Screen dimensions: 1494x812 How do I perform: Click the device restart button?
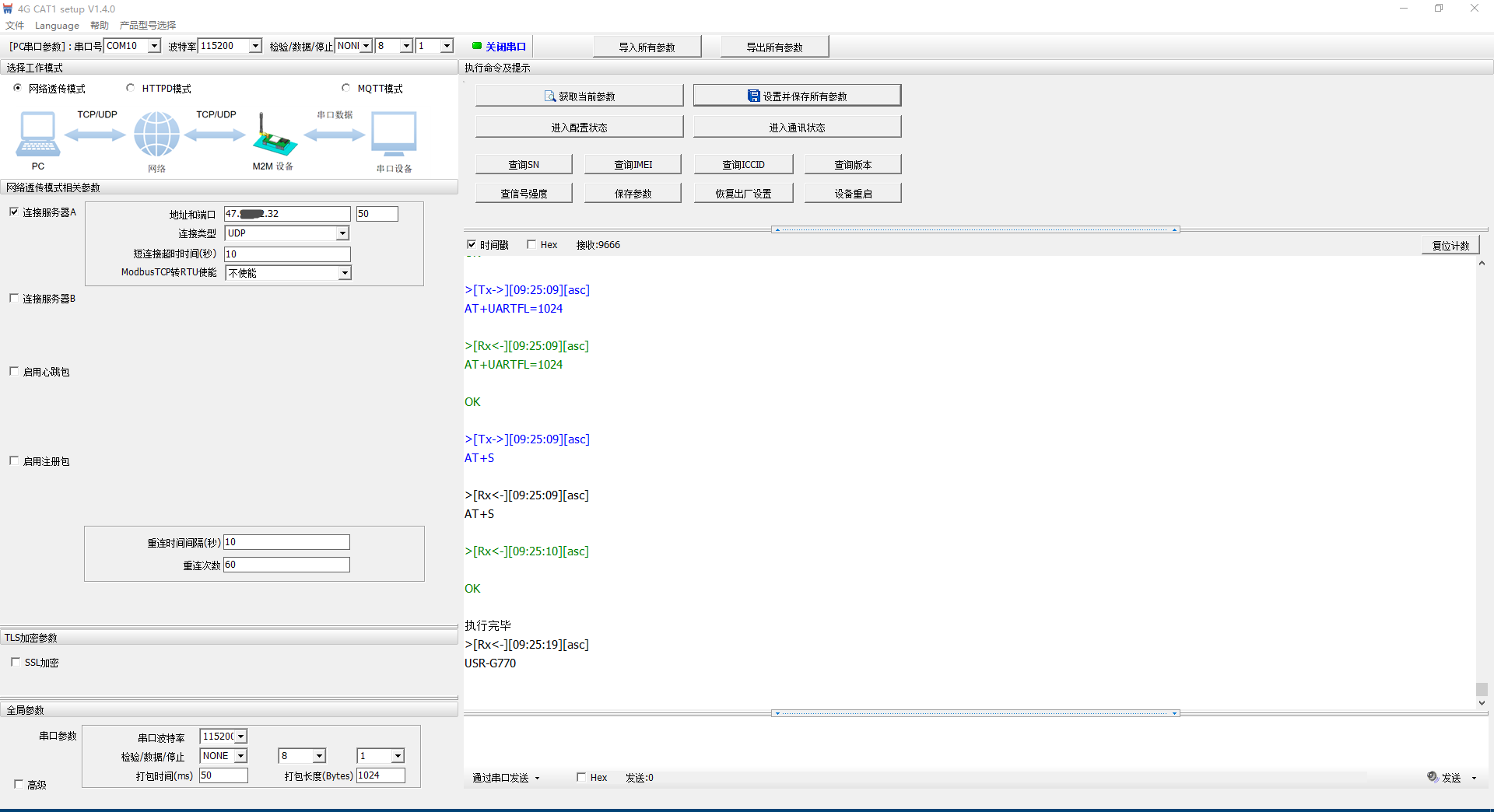[x=853, y=194]
